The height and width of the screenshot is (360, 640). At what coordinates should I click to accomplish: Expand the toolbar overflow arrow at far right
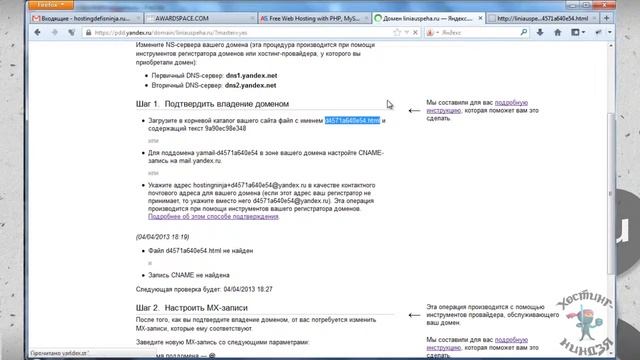pyautogui.click(x=610, y=32)
